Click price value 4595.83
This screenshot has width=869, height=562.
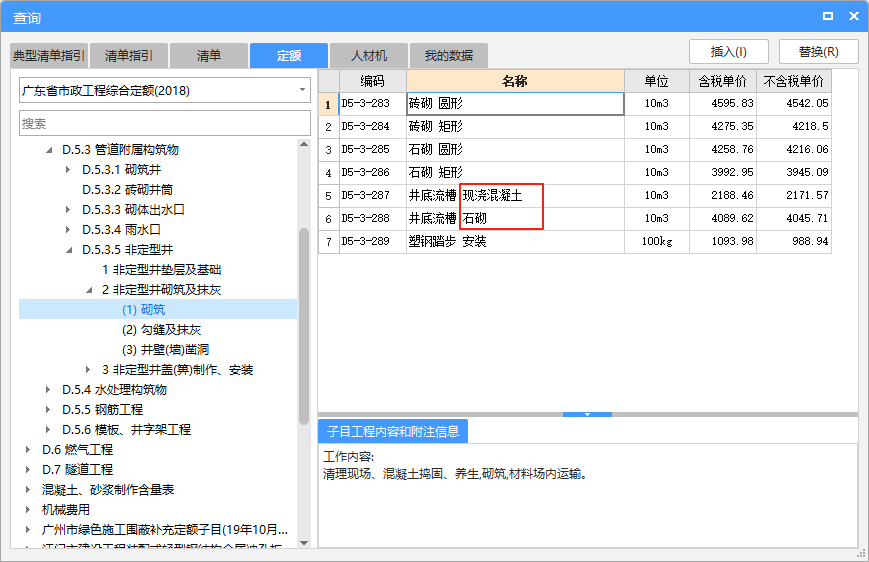coord(723,104)
